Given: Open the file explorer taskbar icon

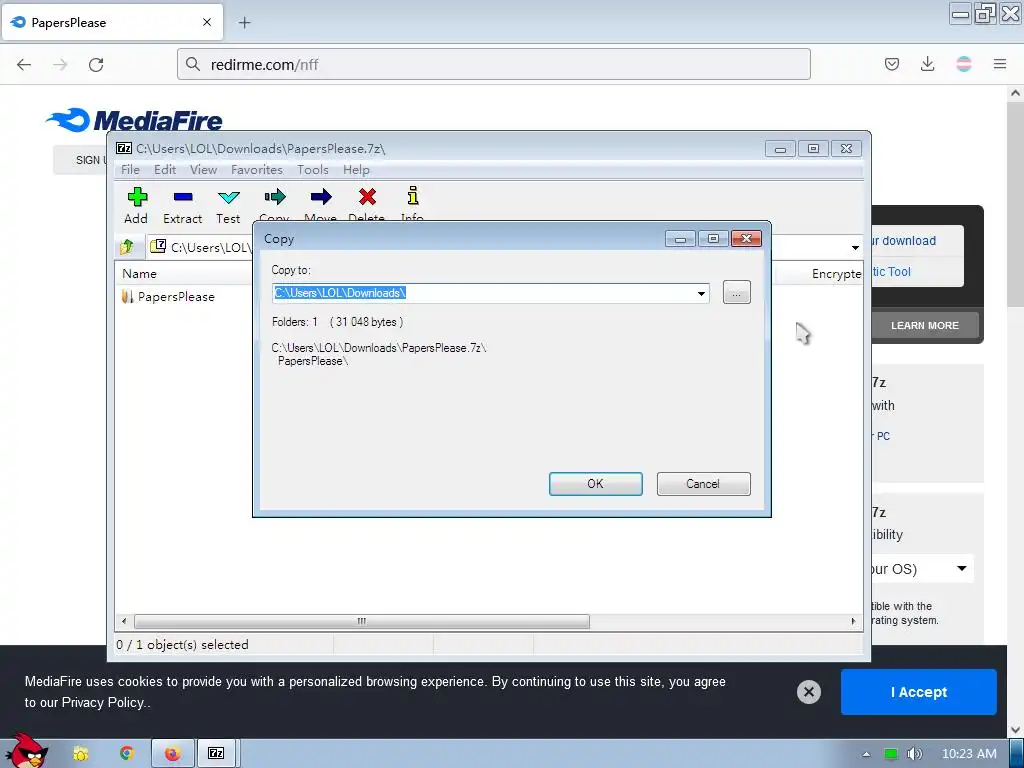Looking at the screenshot, I should (80, 754).
